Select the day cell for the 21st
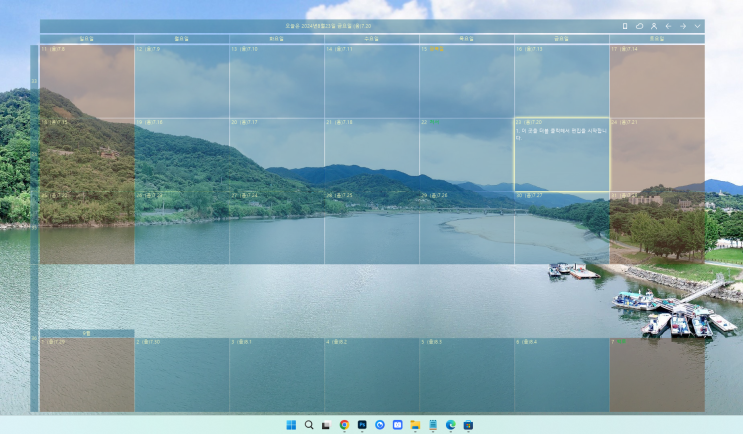 coord(372,155)
